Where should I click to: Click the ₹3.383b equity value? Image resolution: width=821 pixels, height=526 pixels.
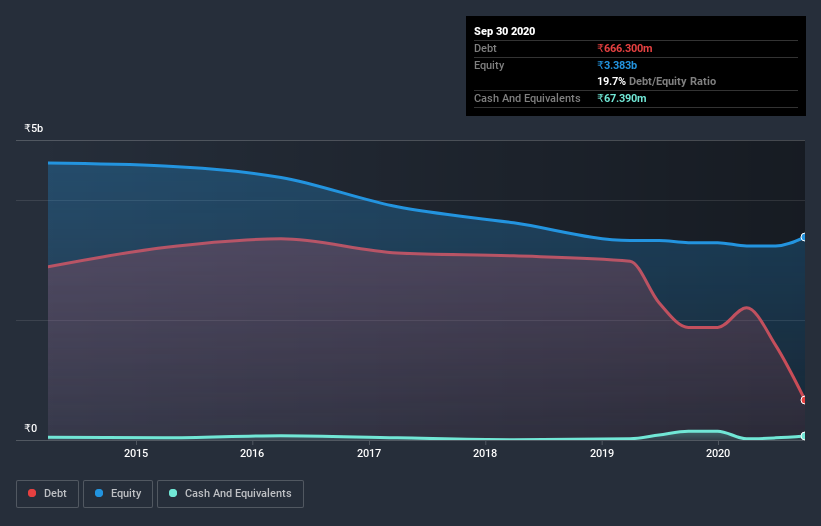(617, 65)
